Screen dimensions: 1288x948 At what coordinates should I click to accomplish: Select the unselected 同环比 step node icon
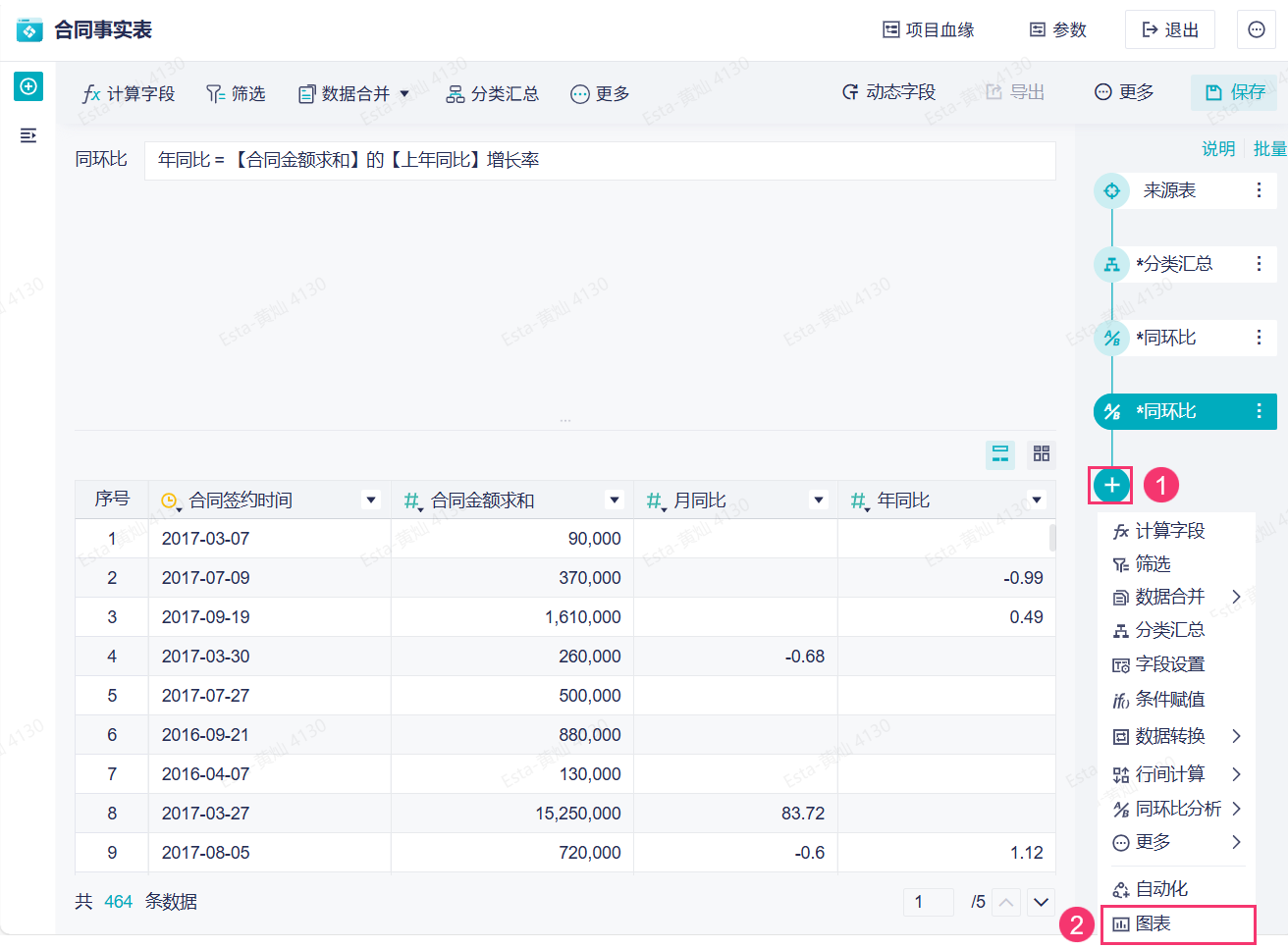[1111, 338]
